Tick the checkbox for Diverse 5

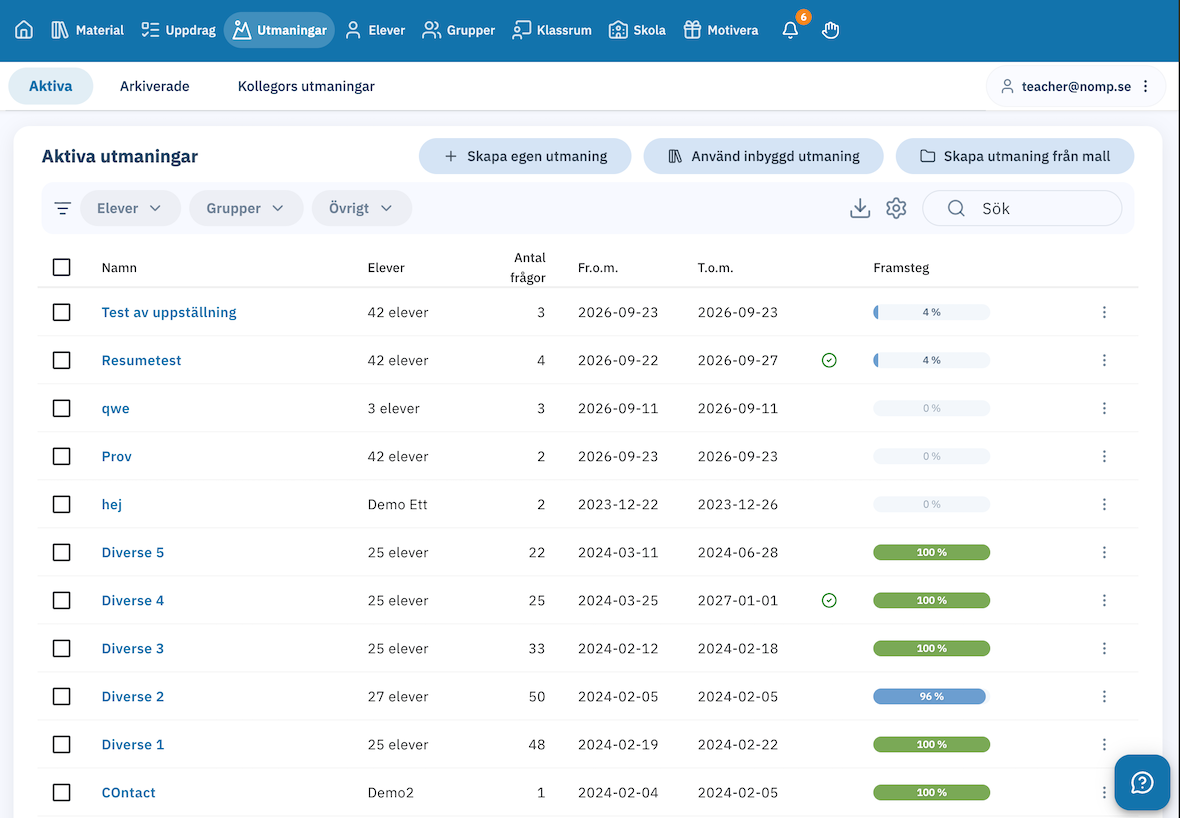(x=62, y=552)
